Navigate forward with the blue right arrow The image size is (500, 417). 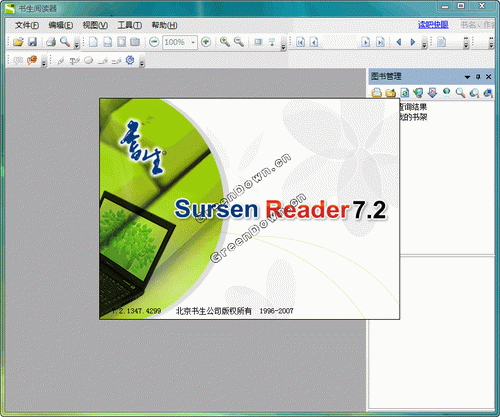coord(413,42)
